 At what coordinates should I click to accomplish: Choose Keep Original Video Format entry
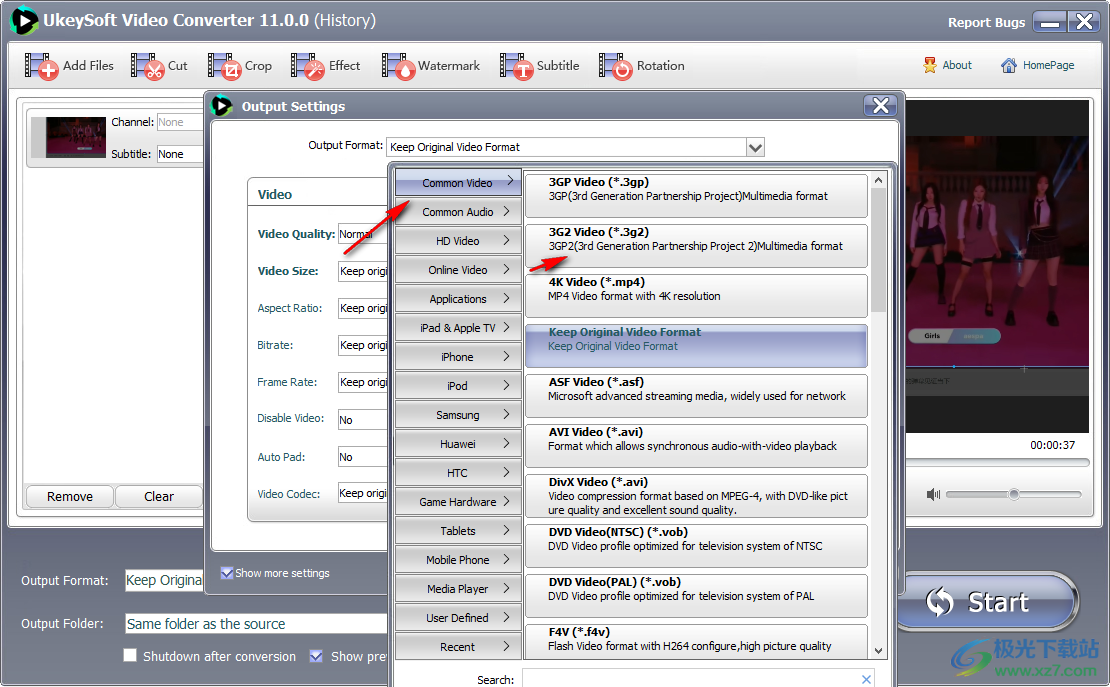[x=697, y=346]
